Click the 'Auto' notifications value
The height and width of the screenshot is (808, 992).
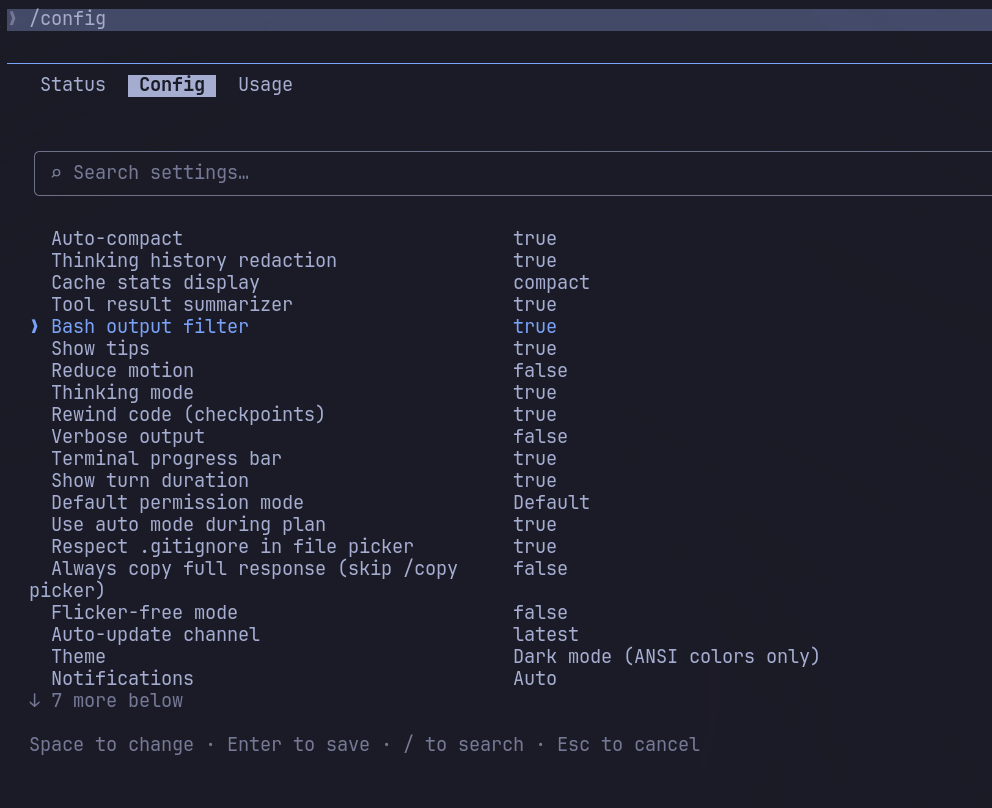coord(535,679)
